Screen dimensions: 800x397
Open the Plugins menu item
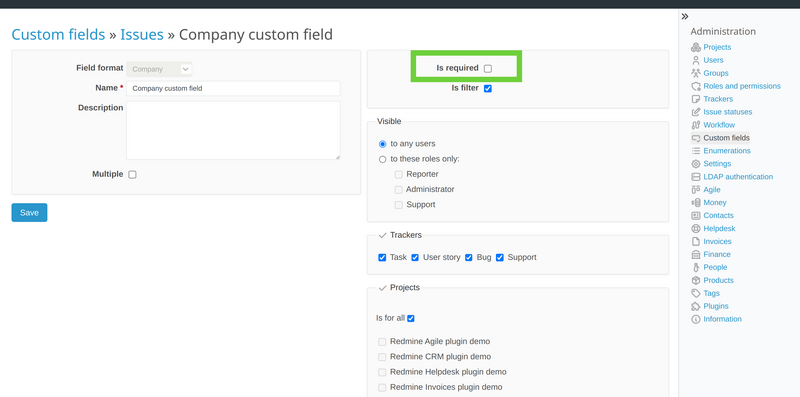[716, 306]
